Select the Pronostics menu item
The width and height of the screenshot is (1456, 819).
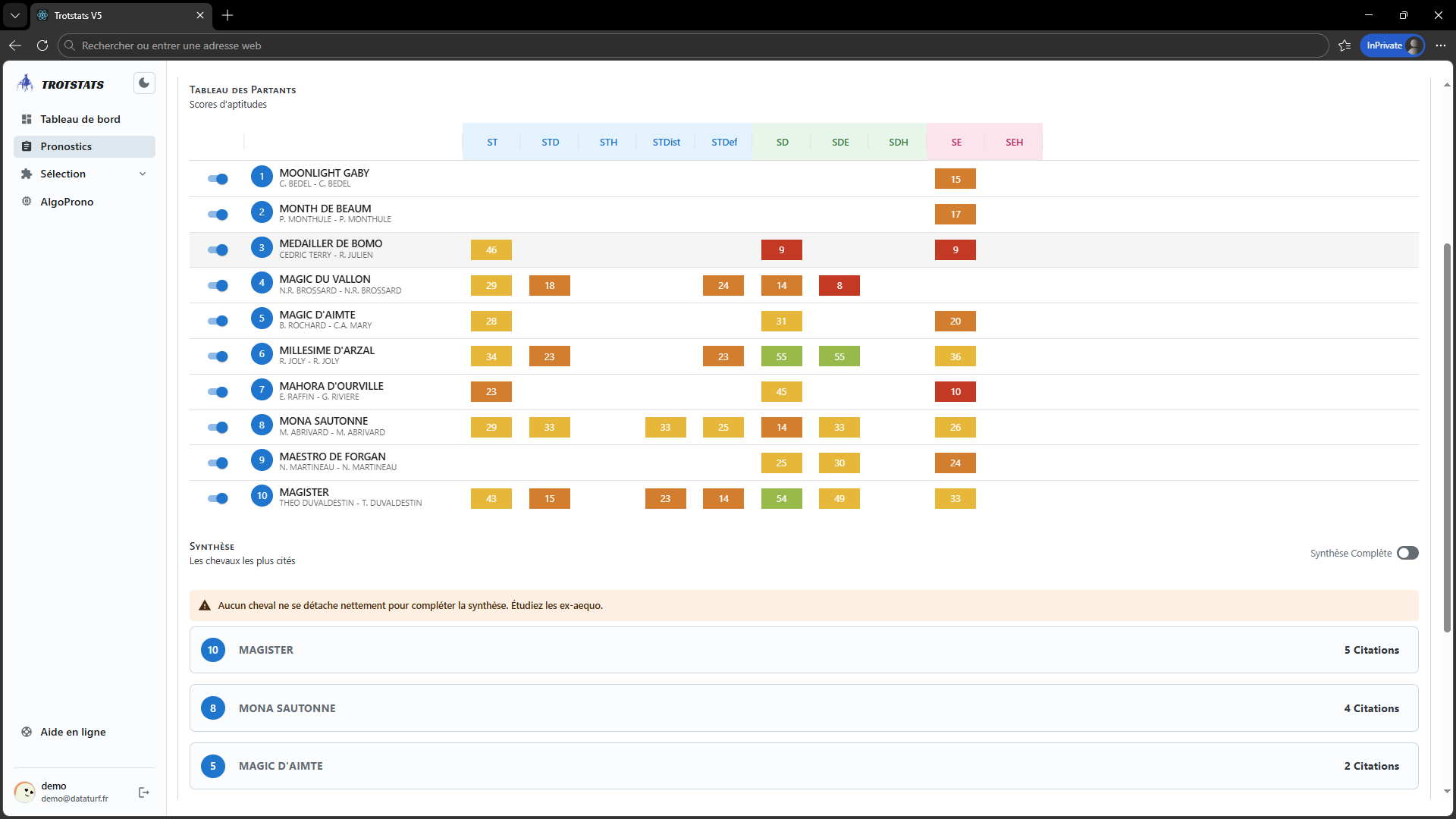pyautogui.click(x=66, y=146)
